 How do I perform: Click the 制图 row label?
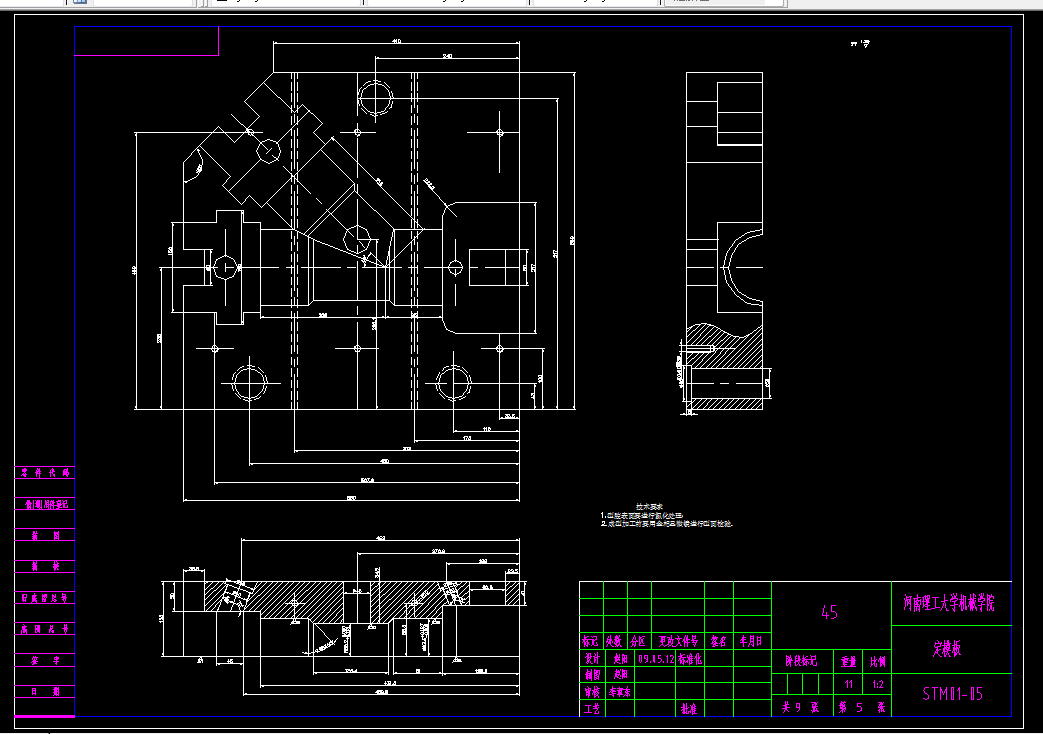tap(592, 674)
